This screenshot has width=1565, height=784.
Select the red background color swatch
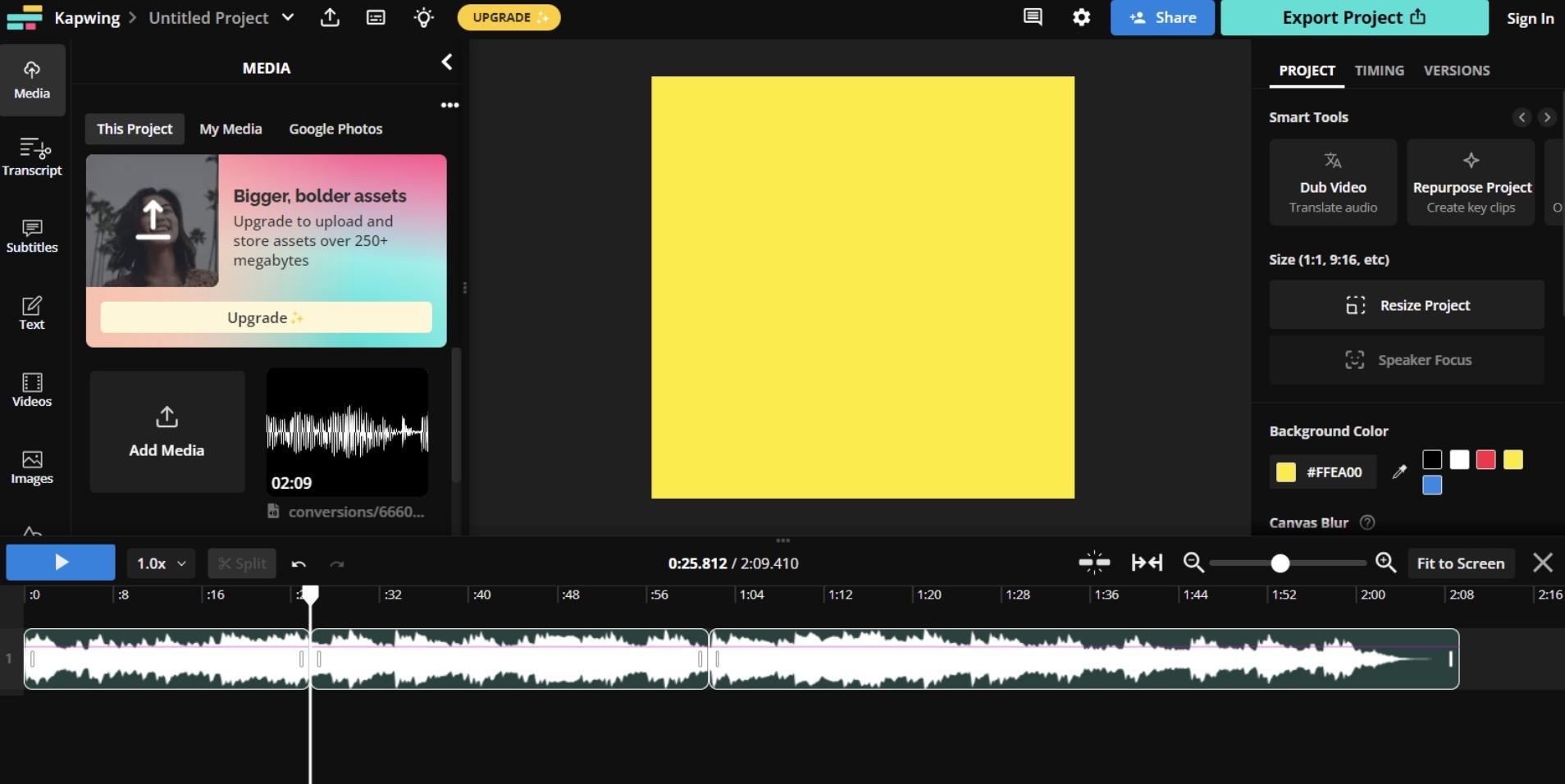1485,459
